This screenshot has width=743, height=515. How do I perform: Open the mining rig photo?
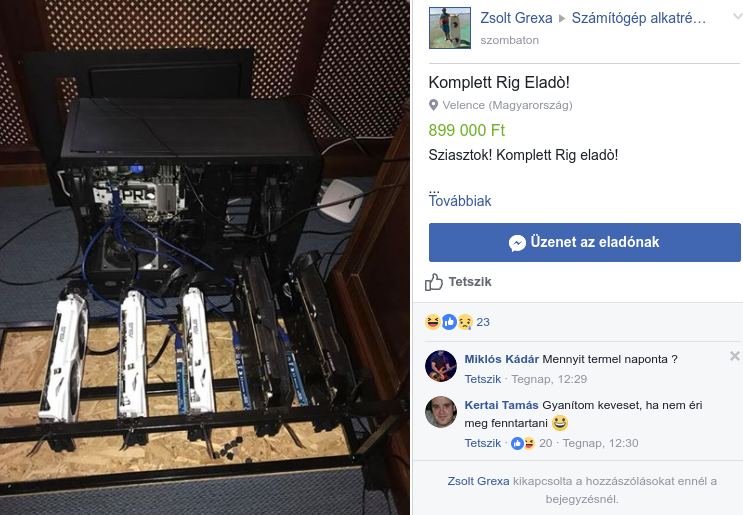click(x=205, y=257)
